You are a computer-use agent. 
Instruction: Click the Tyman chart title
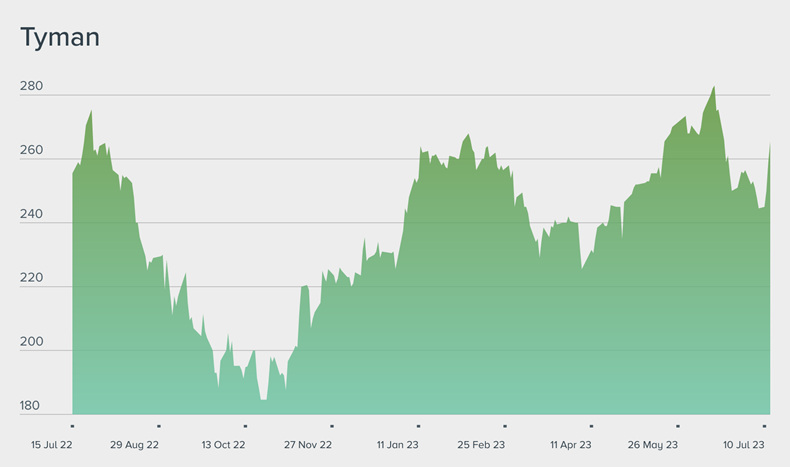(60, 38)
